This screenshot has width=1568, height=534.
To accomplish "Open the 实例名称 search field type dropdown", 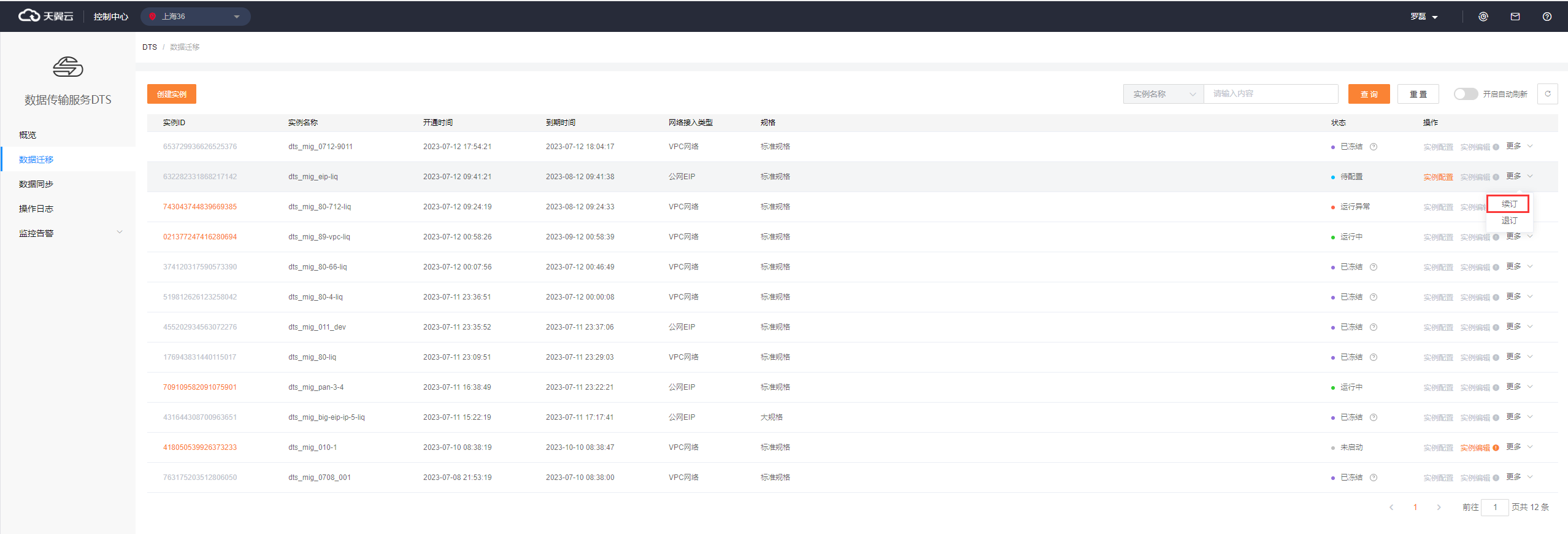I will pyautogui.click(x=1163, y=94).
